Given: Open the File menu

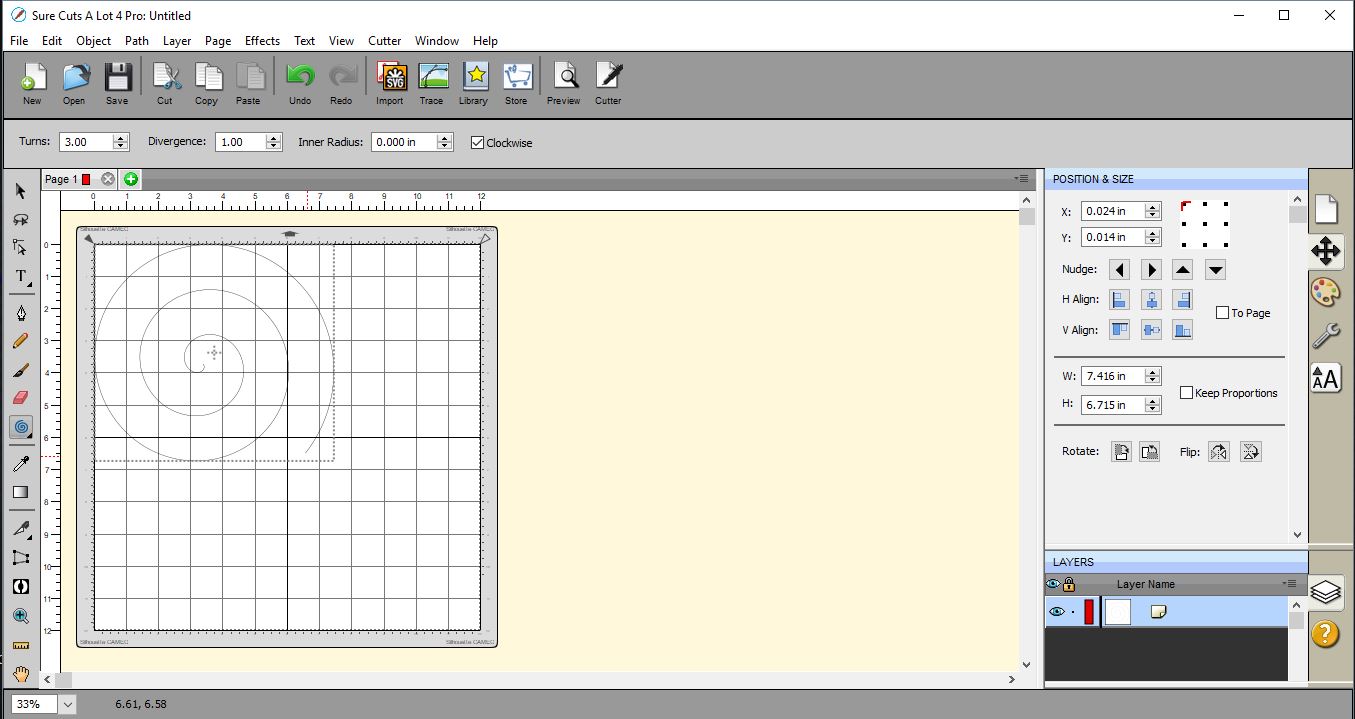Looking at the screenshot, I should pyautogui.click(x=19, y=41).
